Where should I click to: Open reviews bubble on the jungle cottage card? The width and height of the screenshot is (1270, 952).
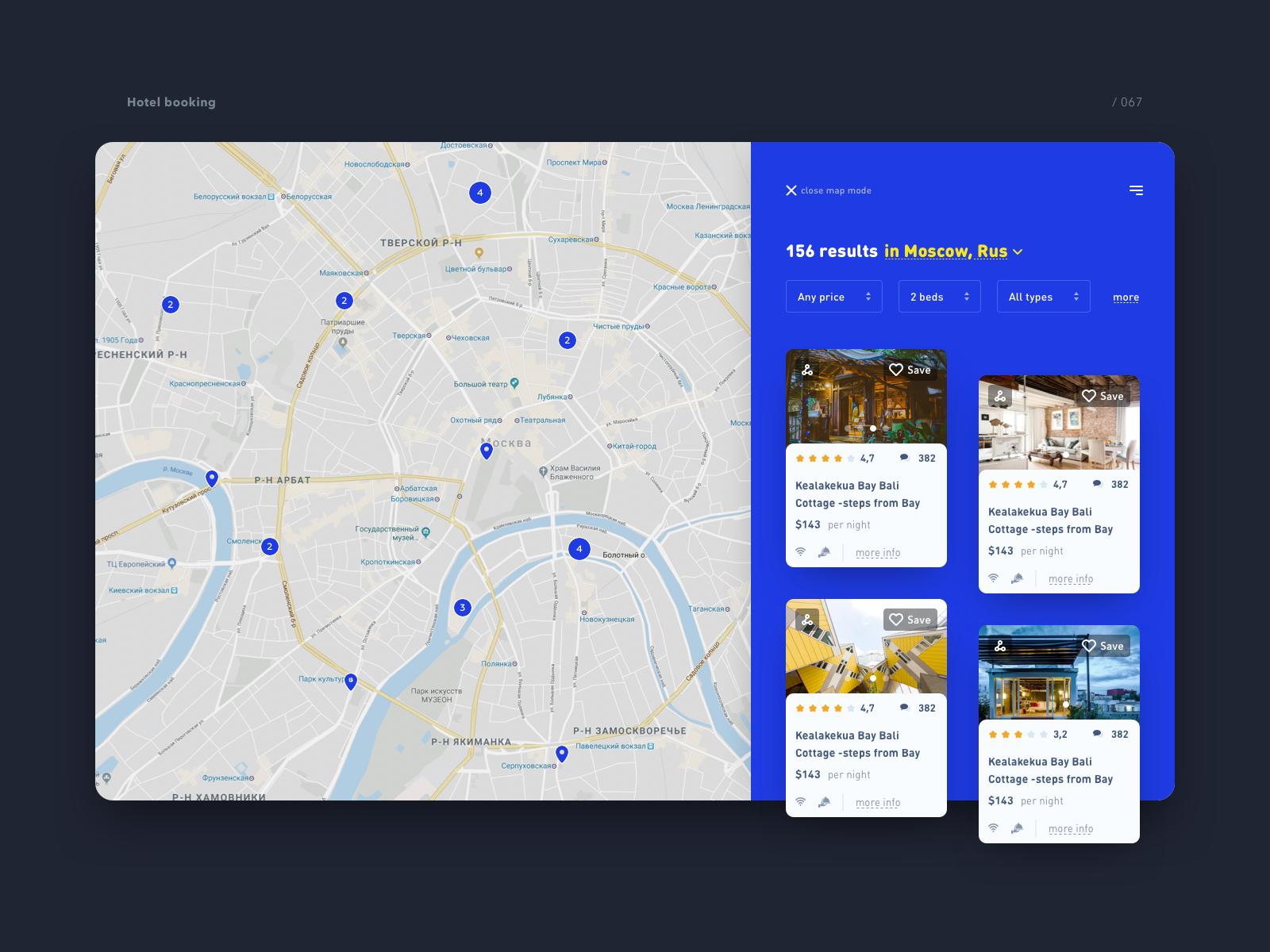[x=904, y=458]
